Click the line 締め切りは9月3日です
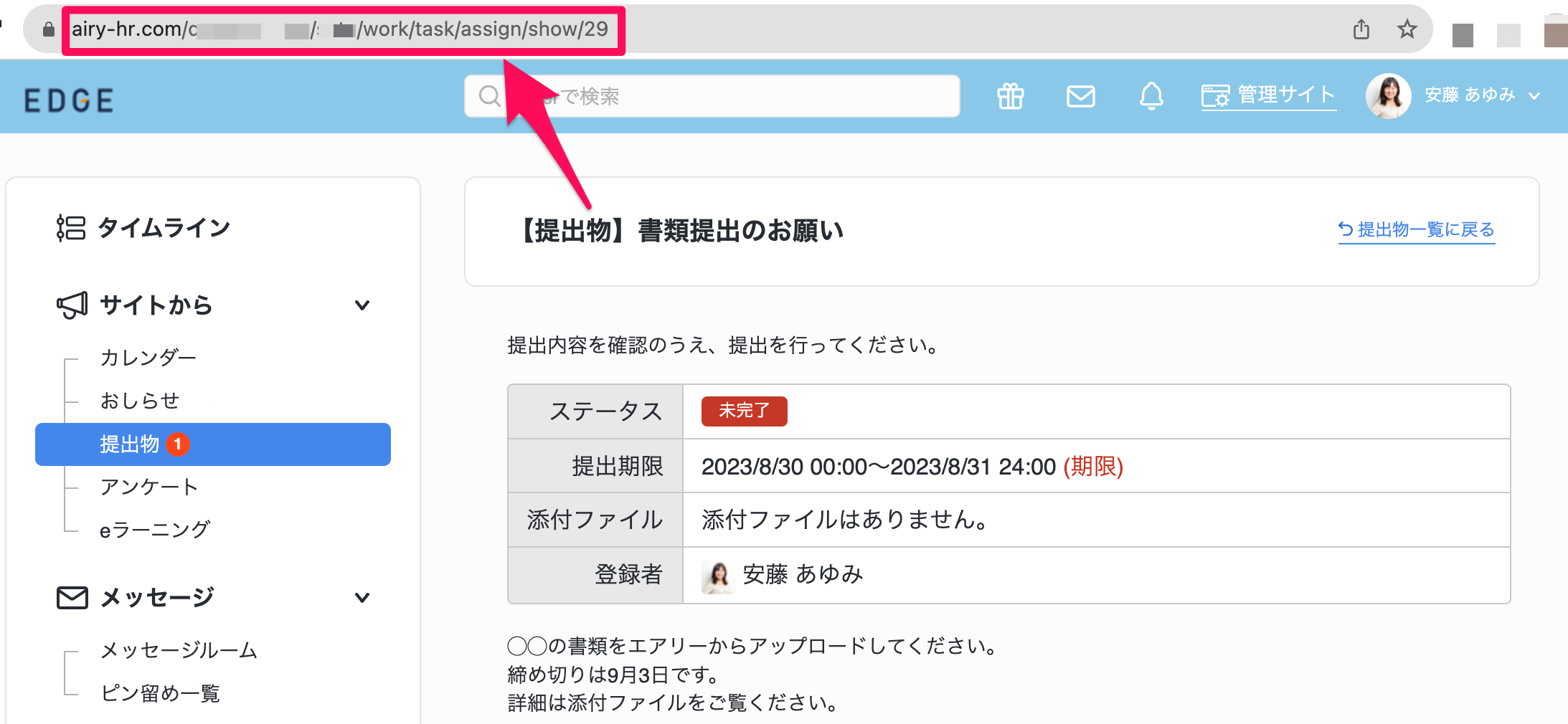Image resolution: width=1568 pixels, height=724 pixels. pyautogui.click(x=613, y=675)
